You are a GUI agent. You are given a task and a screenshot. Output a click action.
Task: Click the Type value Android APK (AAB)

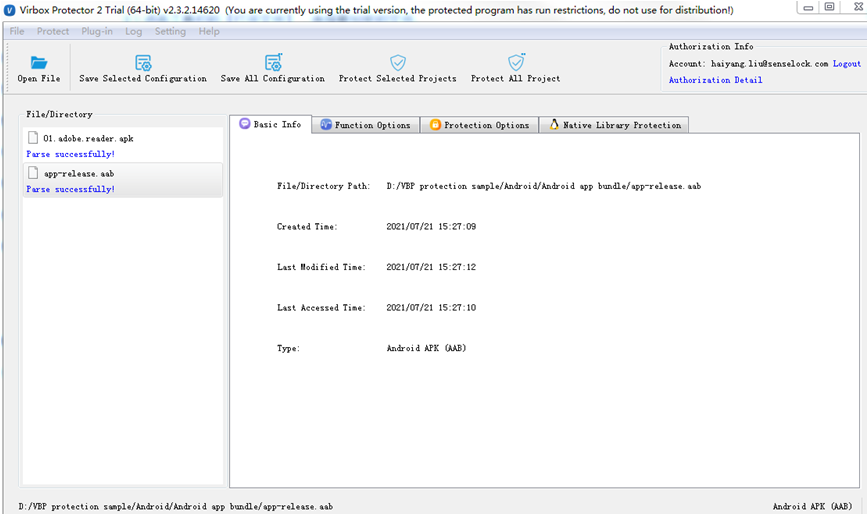[x=426, y=348]
